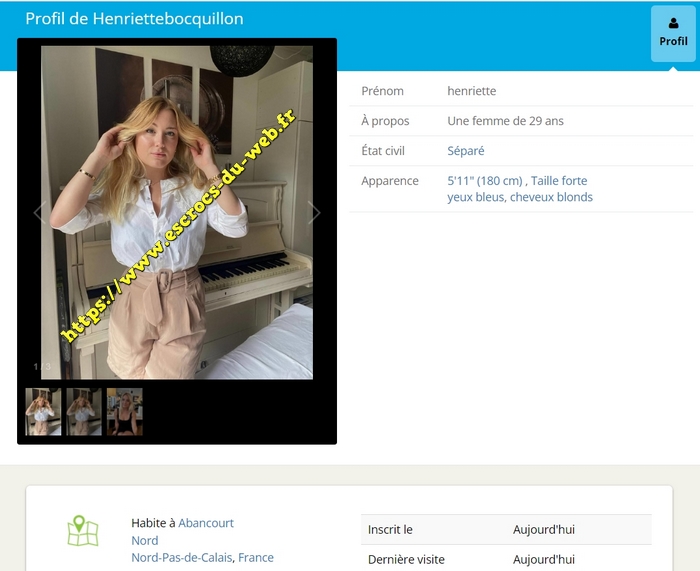Switch to the Profil tab label
The height and width of the screenshot is (571, 700).
coord(673,42)
